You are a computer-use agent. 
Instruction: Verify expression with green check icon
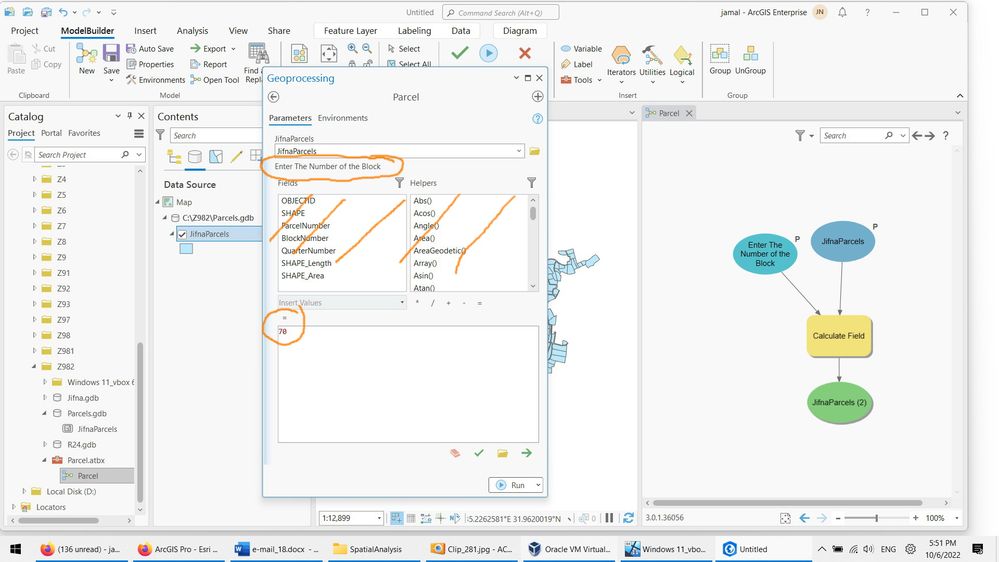(479, 453)
